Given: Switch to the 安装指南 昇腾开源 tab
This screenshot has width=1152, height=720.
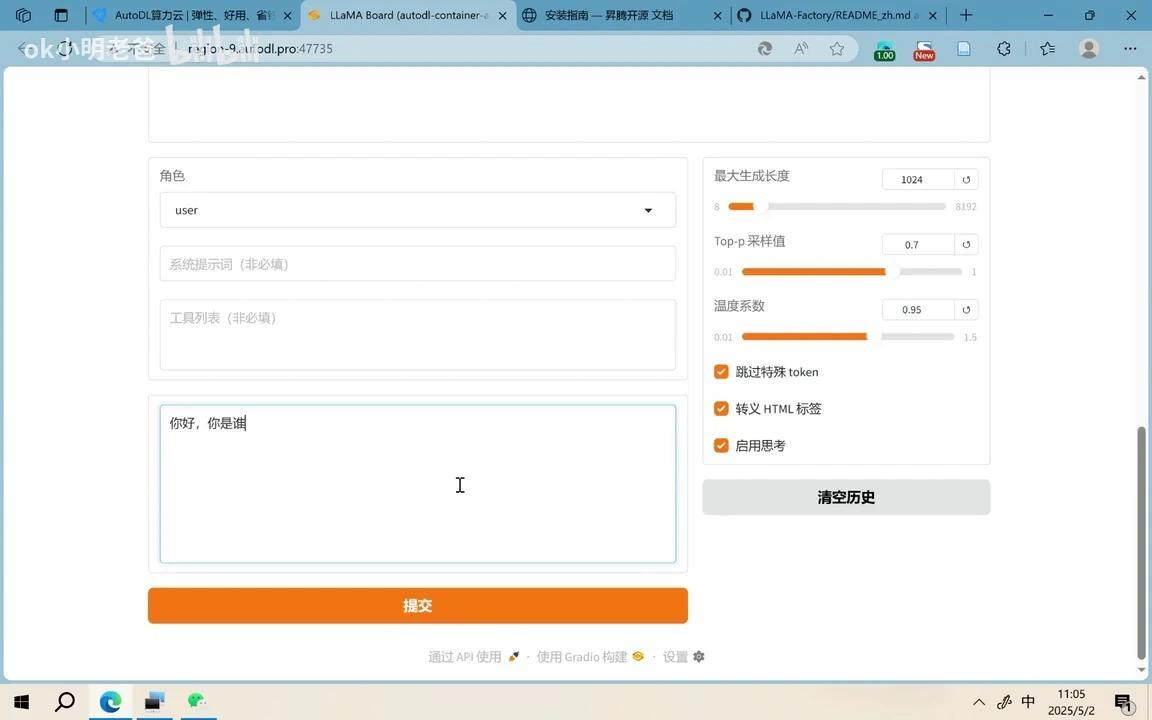Looking at the screenshot, I should [610, 15].
